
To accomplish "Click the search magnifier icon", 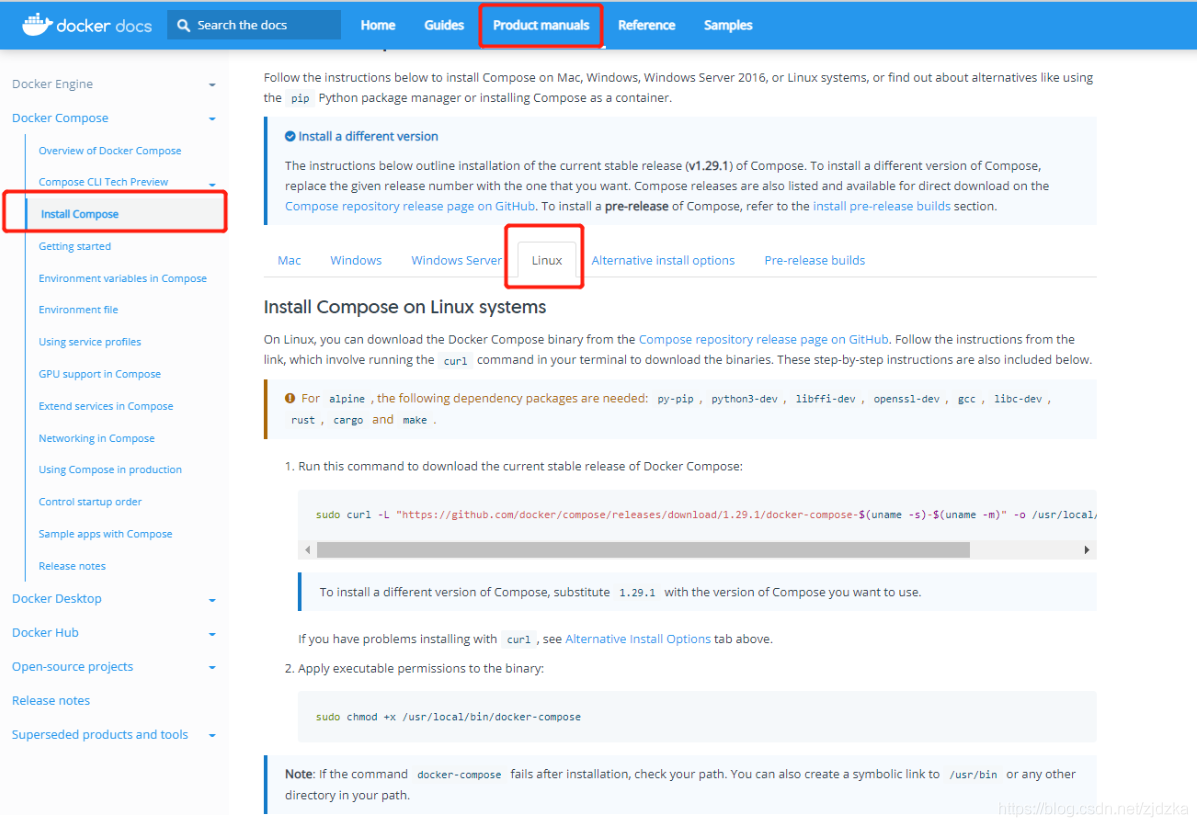I will click(x=183, y=25).
